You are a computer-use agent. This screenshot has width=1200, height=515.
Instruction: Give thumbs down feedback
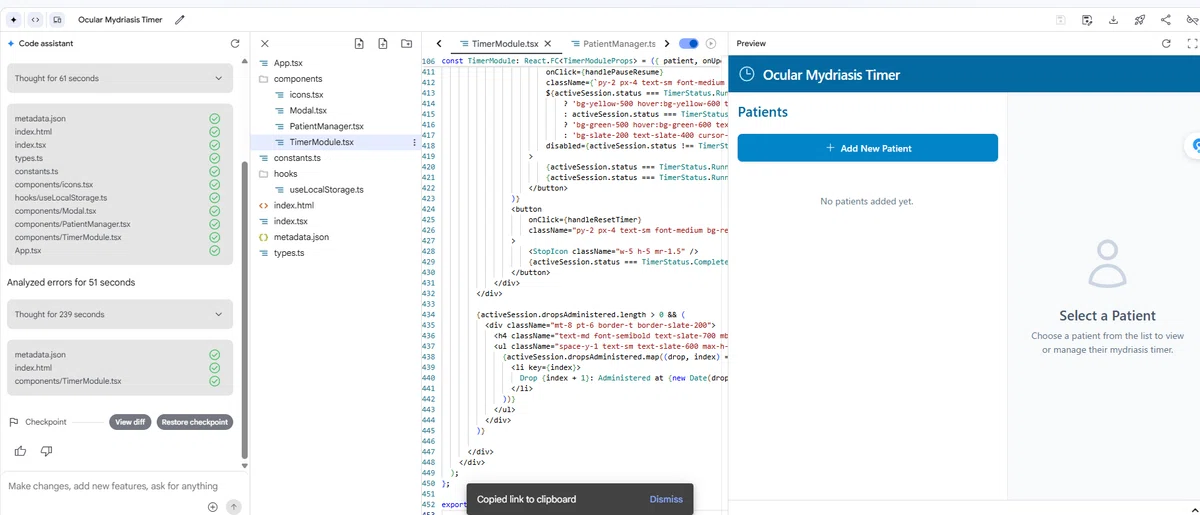pos(46,451)
